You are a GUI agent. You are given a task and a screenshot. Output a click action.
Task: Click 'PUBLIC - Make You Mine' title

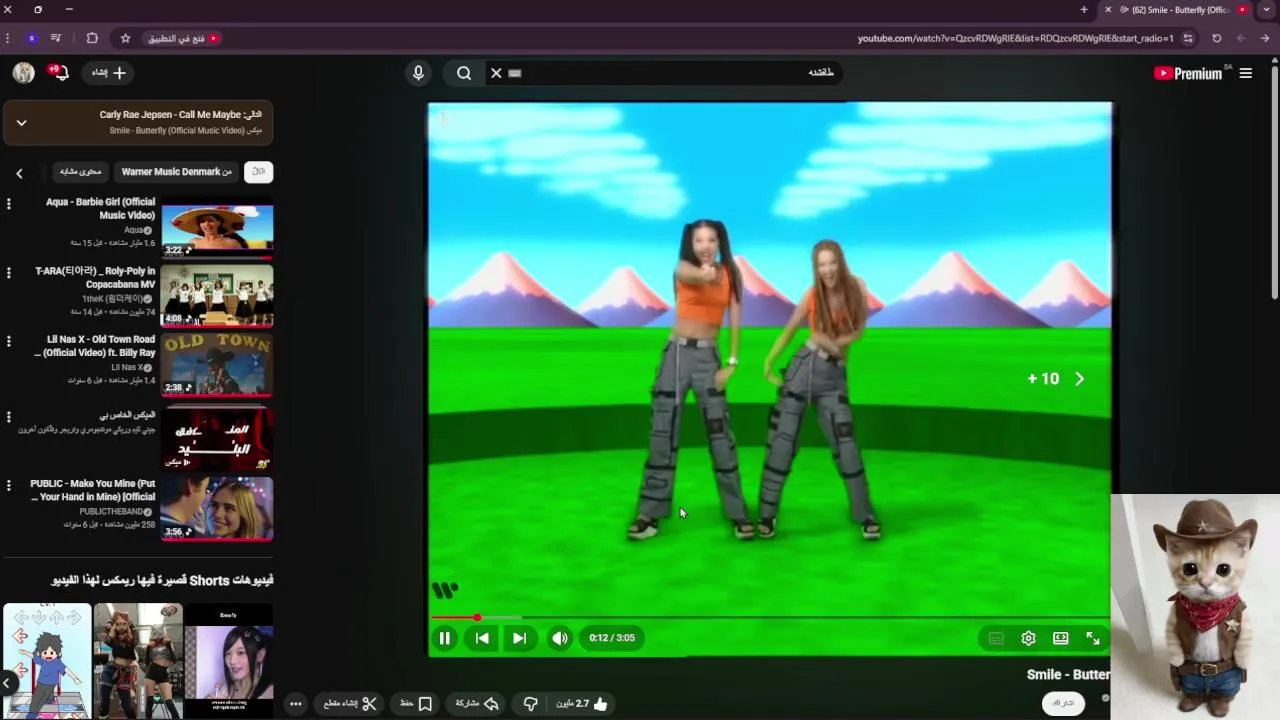click(93, 490)
